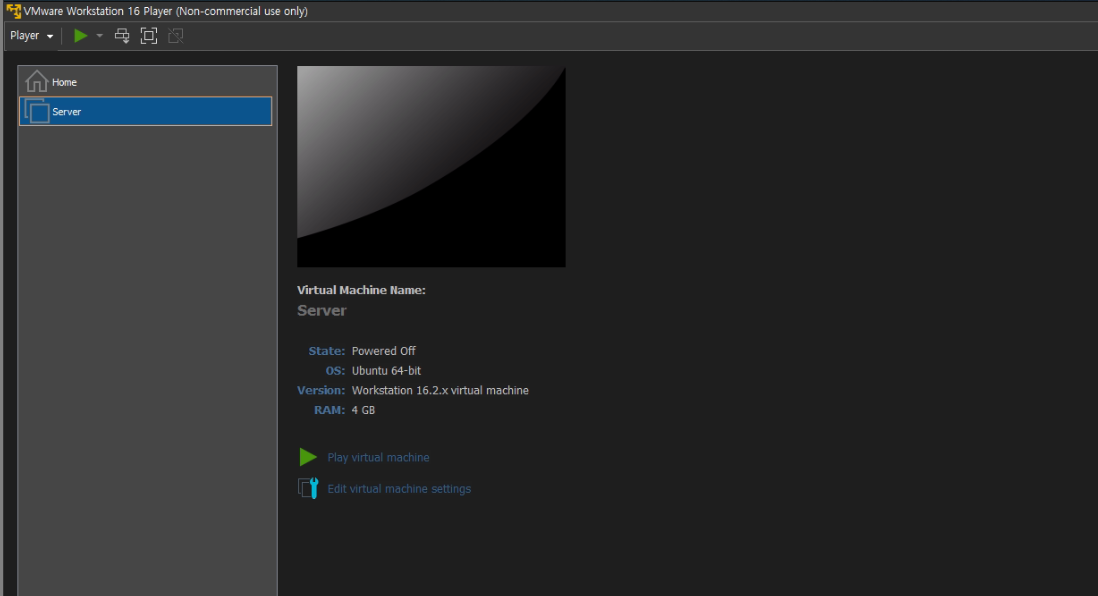Open the Player menu
1098x596 pixels.
32,36
